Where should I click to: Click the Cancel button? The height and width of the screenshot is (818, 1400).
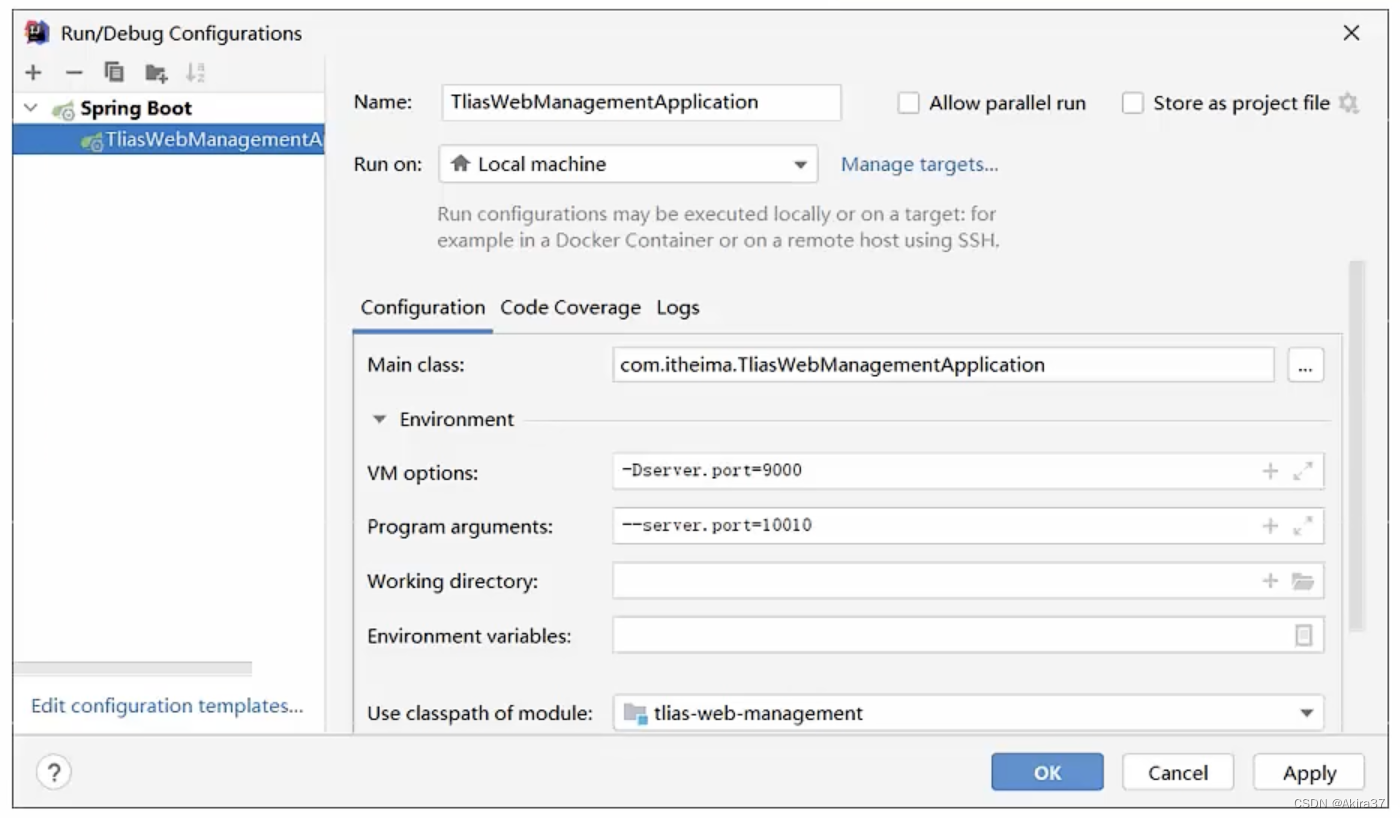pos(1177,772)
